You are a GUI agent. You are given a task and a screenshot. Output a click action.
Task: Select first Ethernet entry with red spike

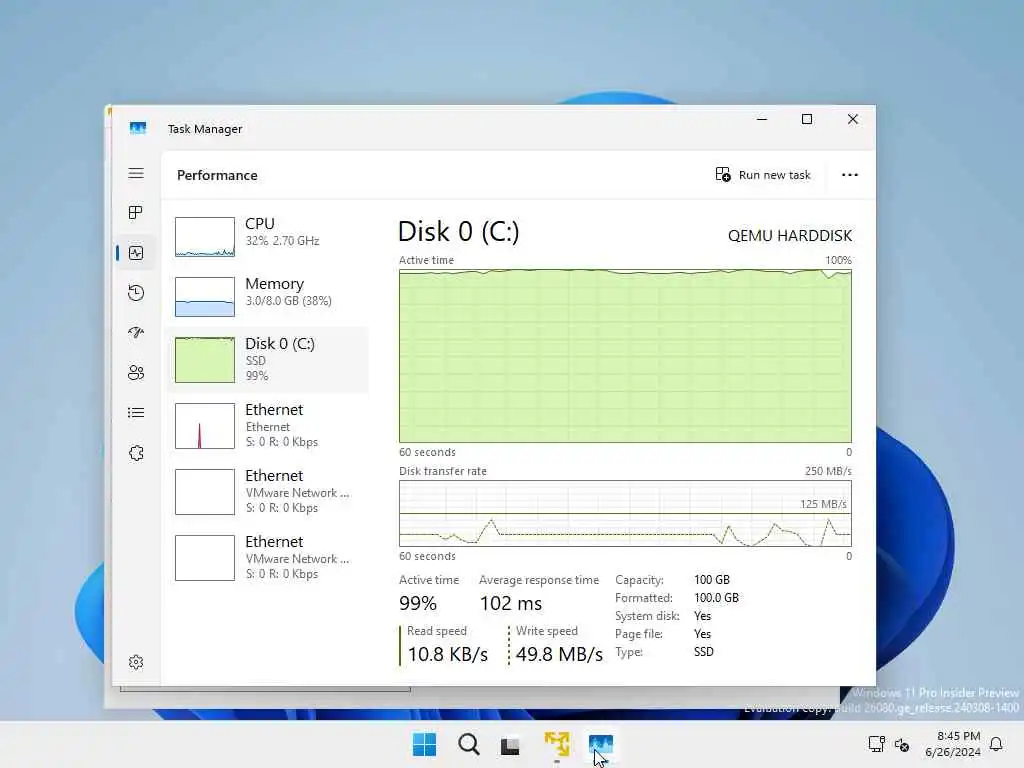(268, 426)
